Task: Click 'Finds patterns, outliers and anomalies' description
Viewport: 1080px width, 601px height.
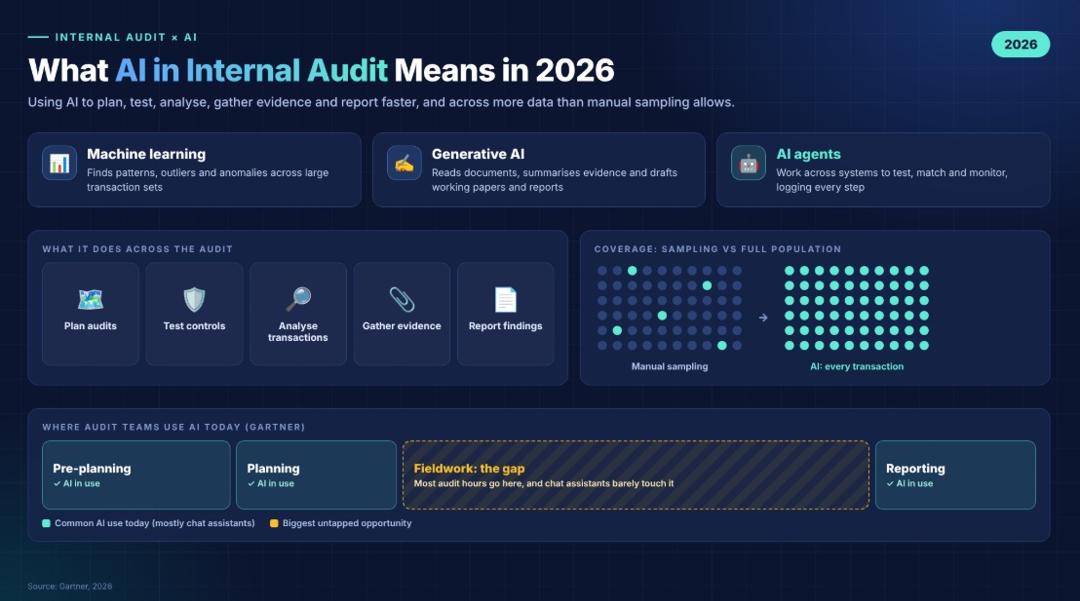Action: coord(207,180)
